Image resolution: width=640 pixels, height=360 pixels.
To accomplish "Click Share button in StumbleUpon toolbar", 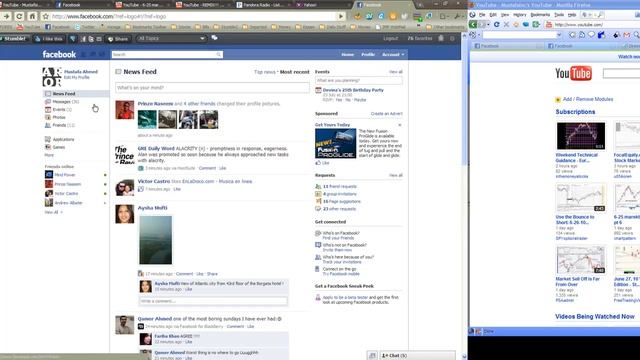I will pyautogui.click(x=118, y=39).
